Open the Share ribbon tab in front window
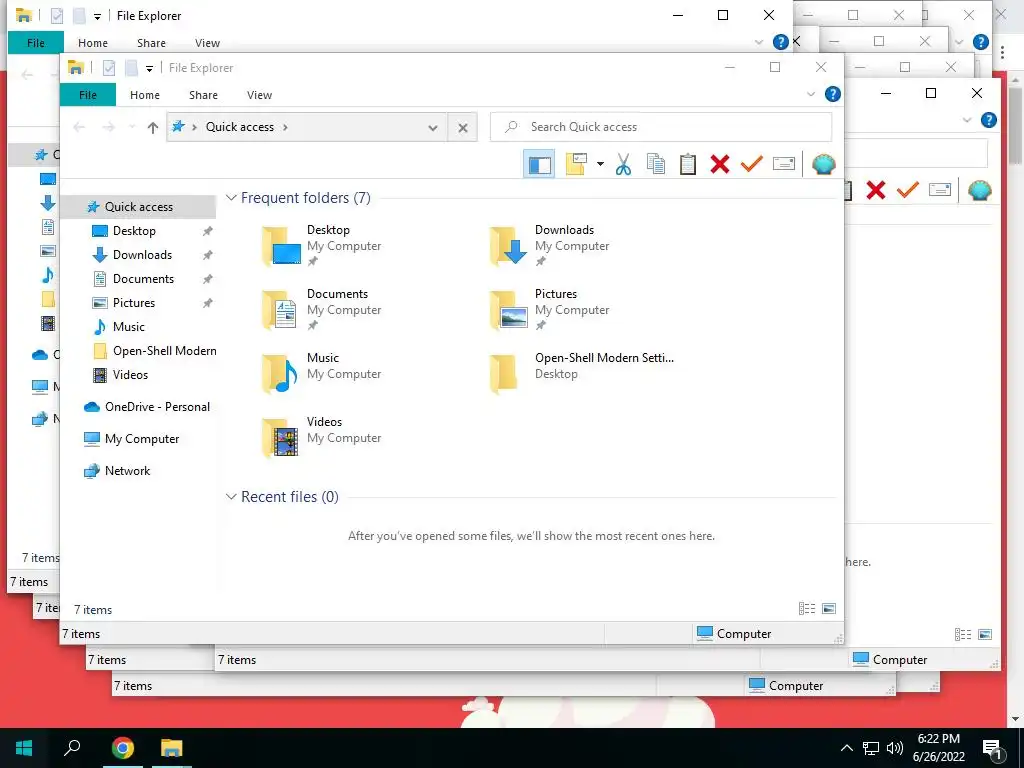 point(203,95)
